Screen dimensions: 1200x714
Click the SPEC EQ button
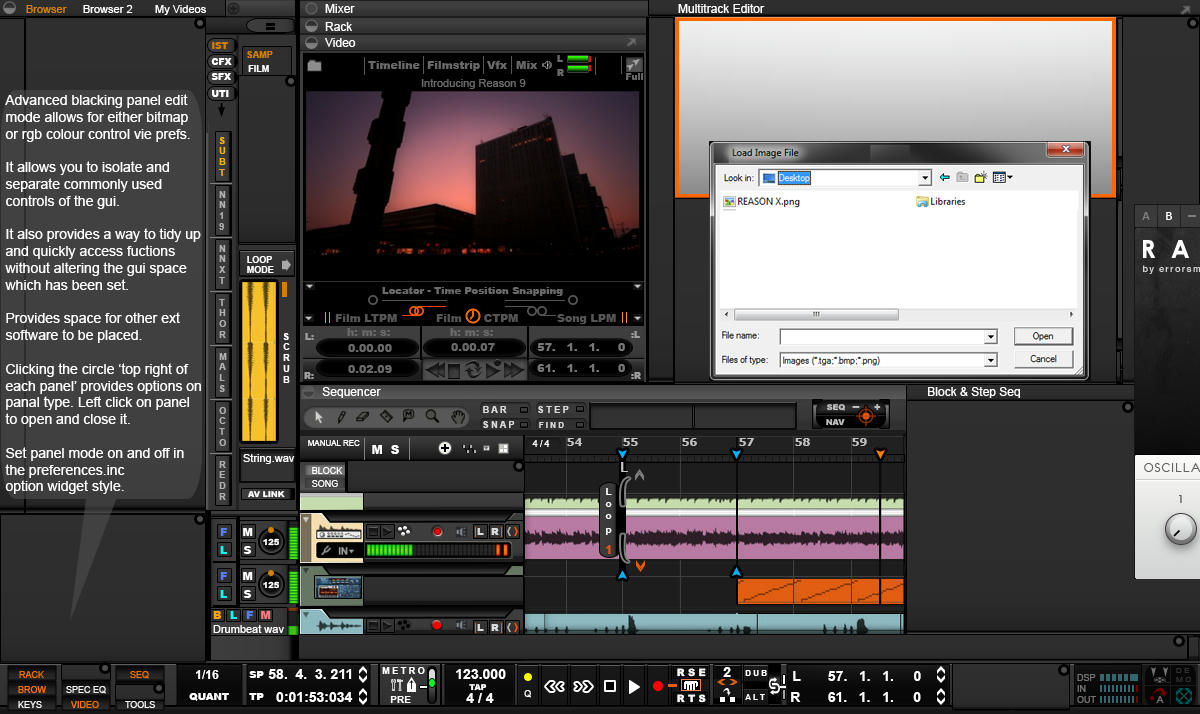86,689
